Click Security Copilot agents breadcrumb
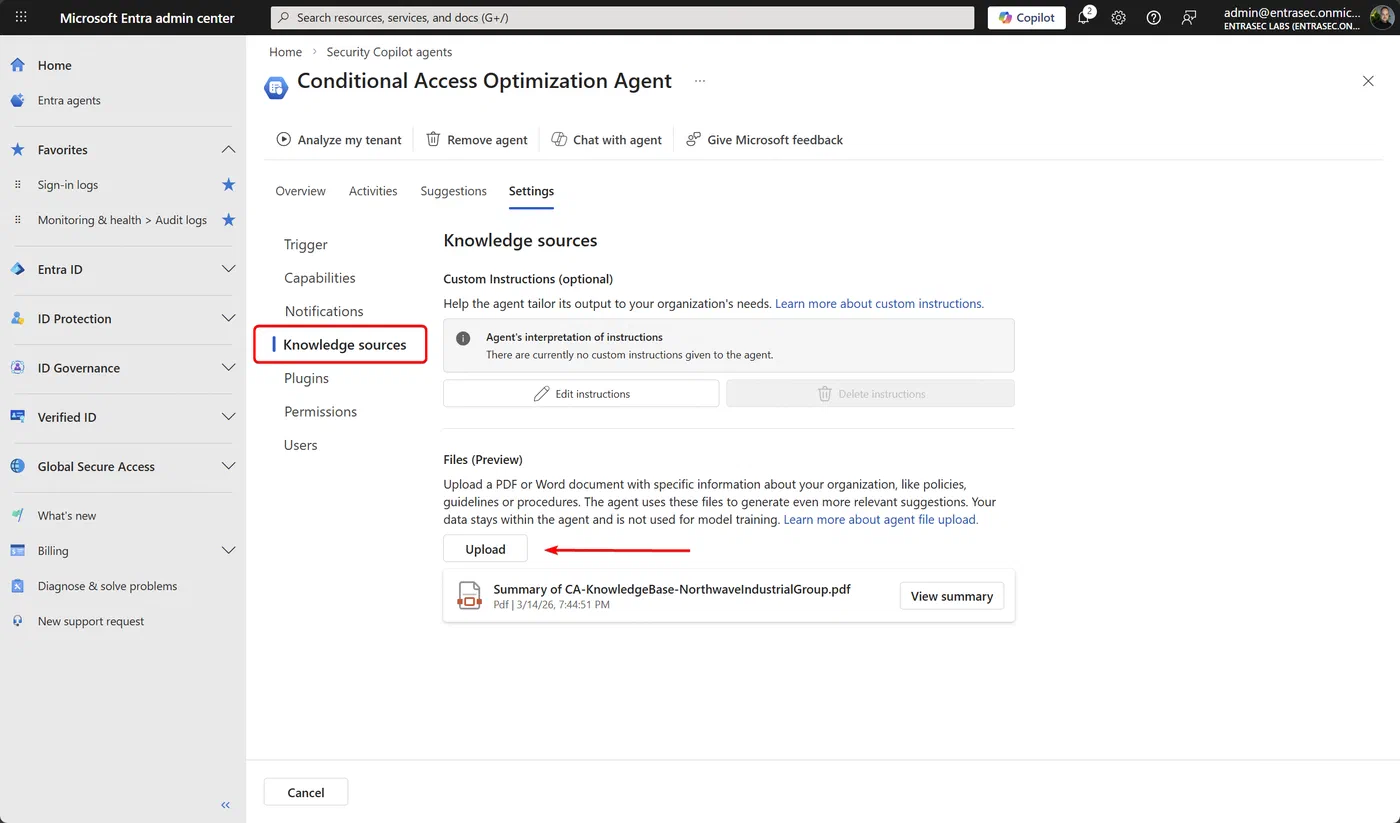This screenshot has height=823, width=1400. pos(389,52)
